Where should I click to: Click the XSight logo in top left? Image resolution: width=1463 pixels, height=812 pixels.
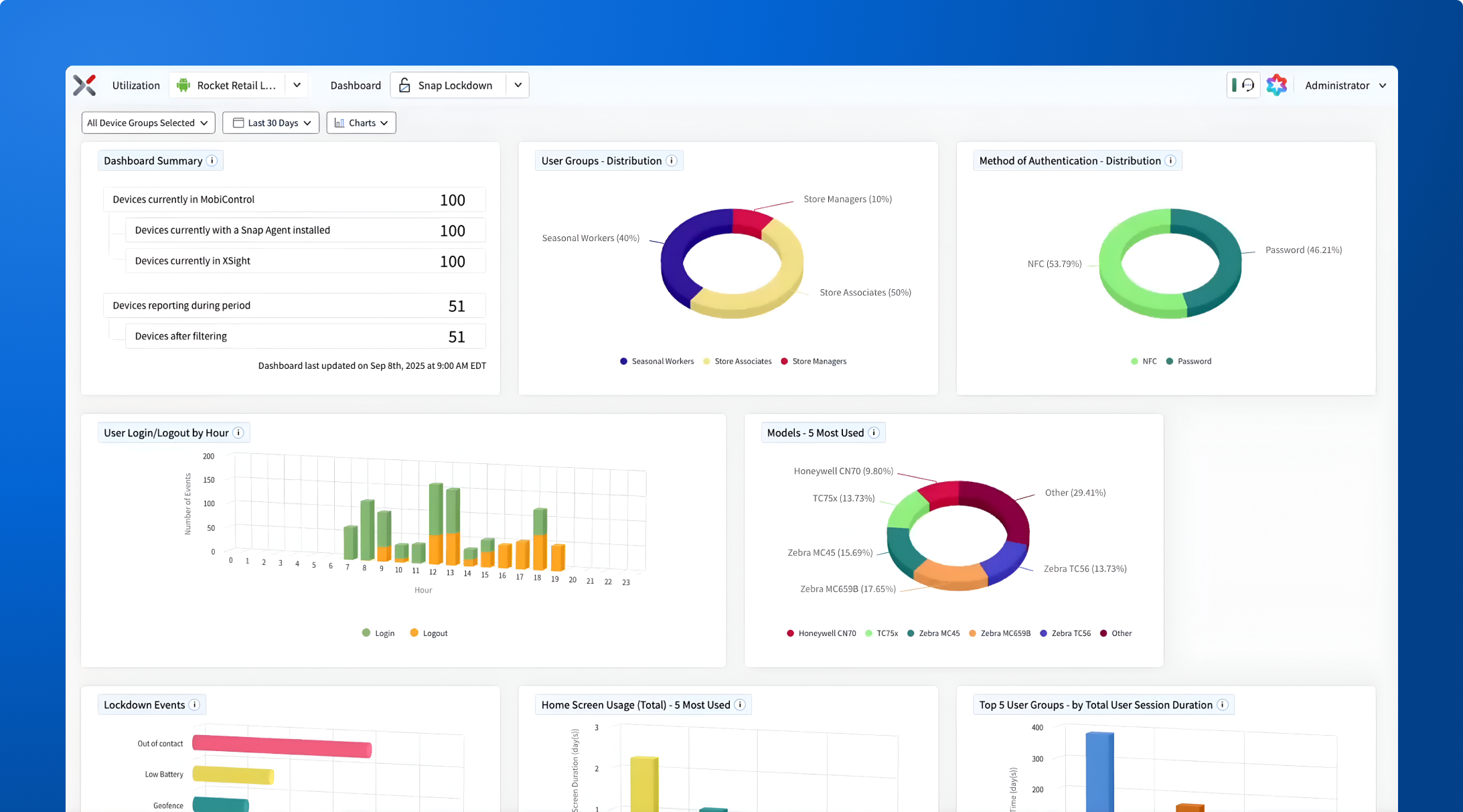coord(84,85)
